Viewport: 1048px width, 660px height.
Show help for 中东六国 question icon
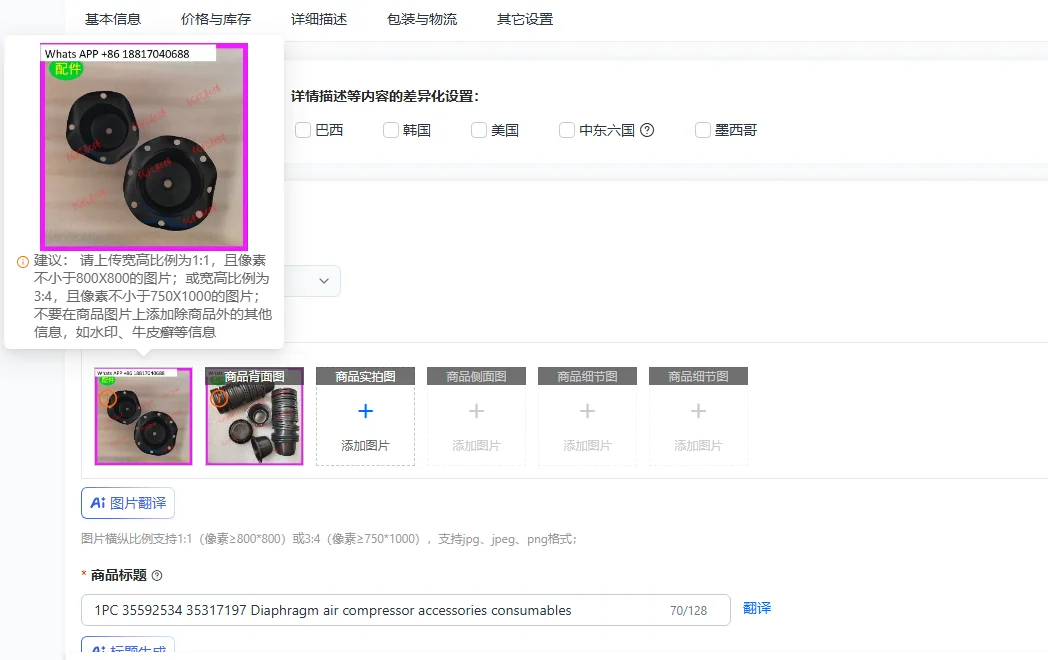[647, 130]
